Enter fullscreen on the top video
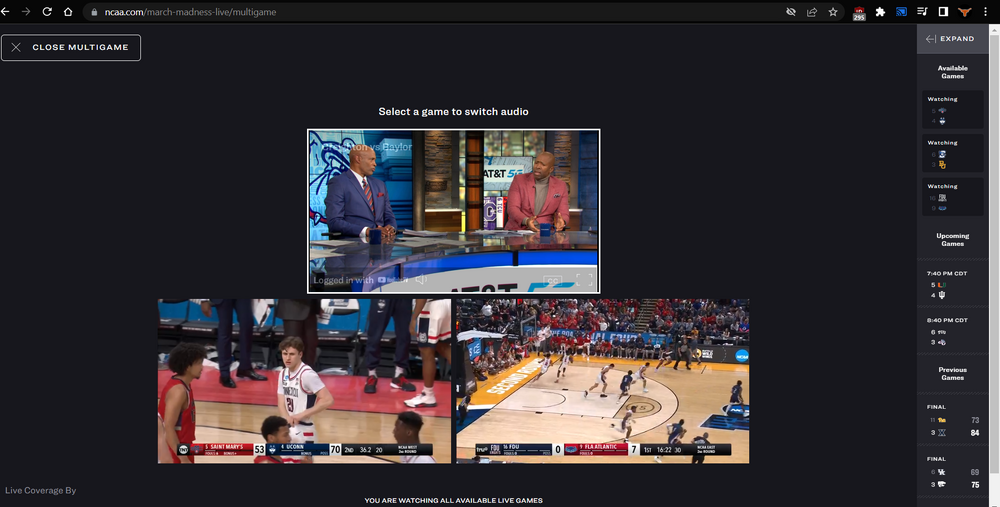 coord(585,281)
